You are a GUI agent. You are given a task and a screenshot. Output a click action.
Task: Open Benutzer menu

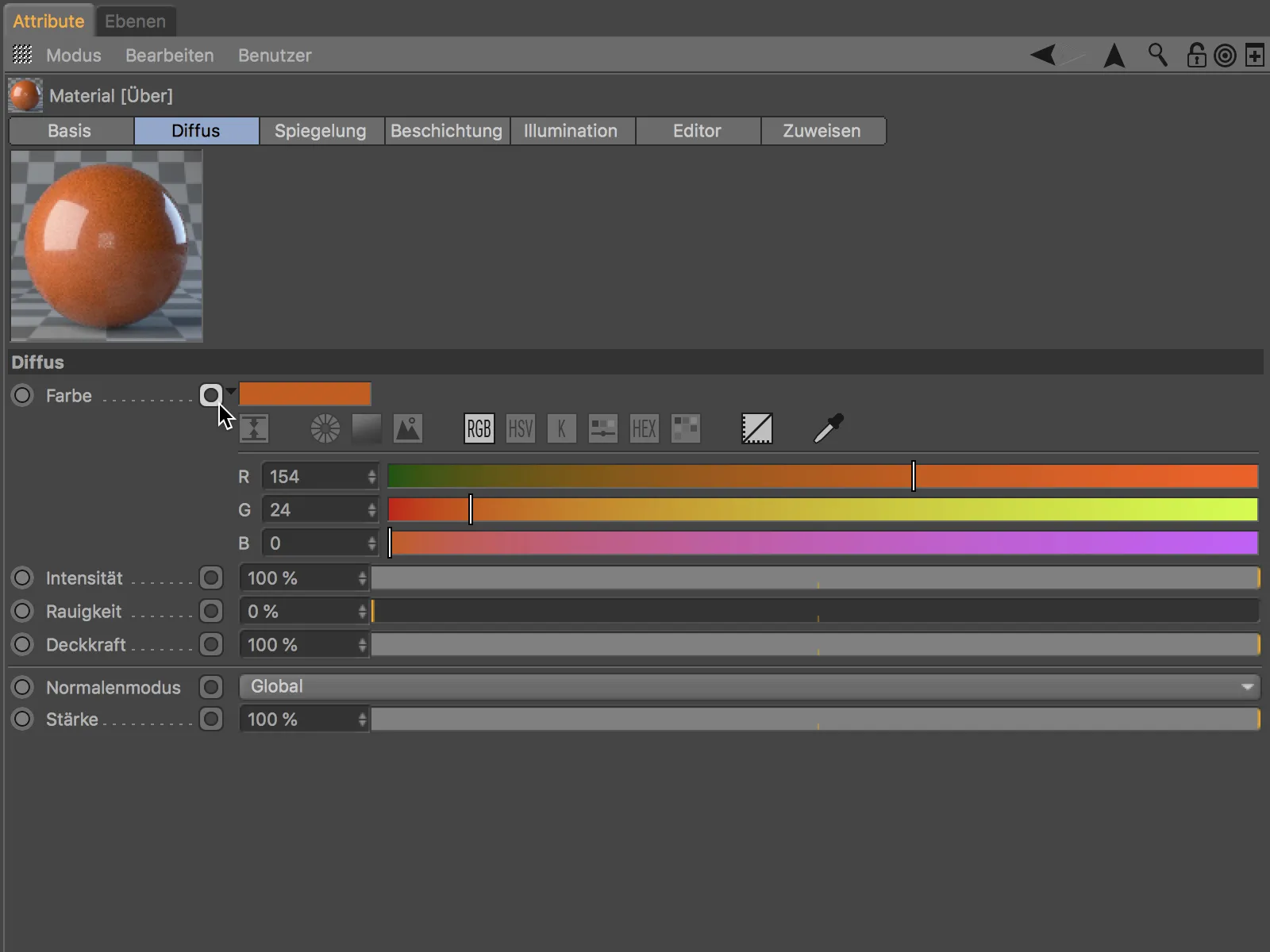pos(275,56)
